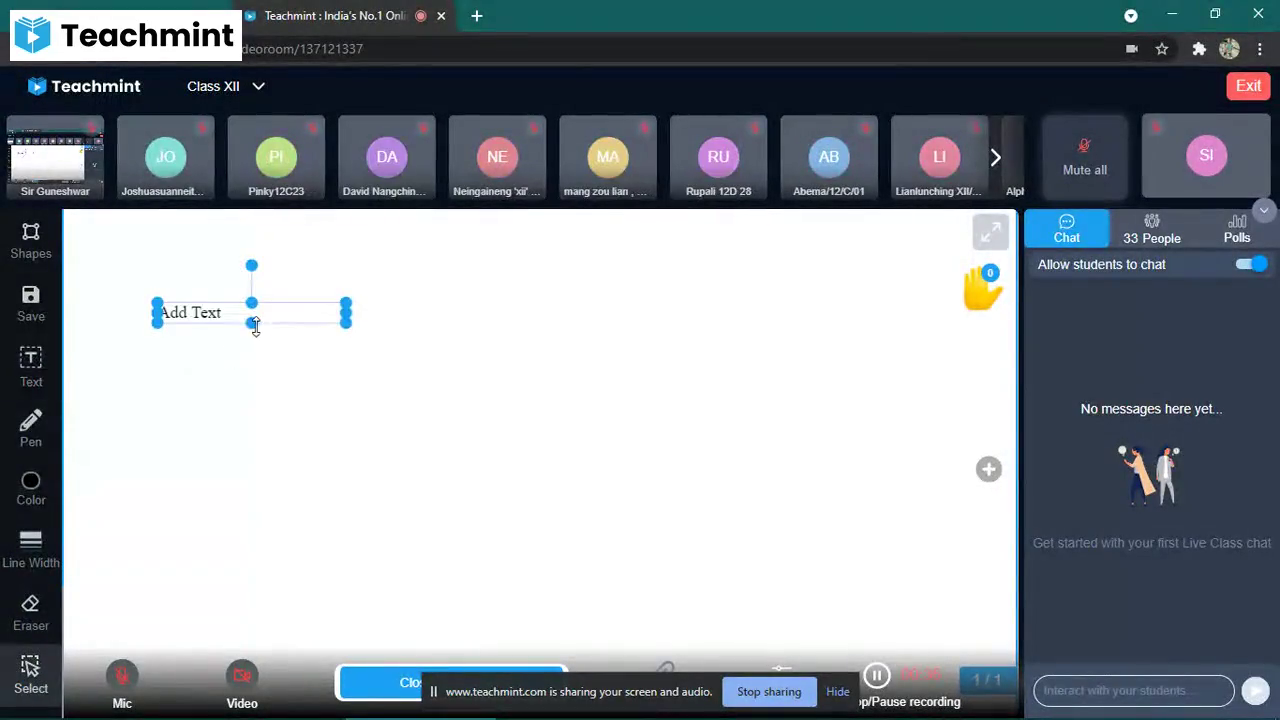The width and height of the screenshot is (1280, 720).
Task: Click the Save whiteboard icon
Action: 31,303
